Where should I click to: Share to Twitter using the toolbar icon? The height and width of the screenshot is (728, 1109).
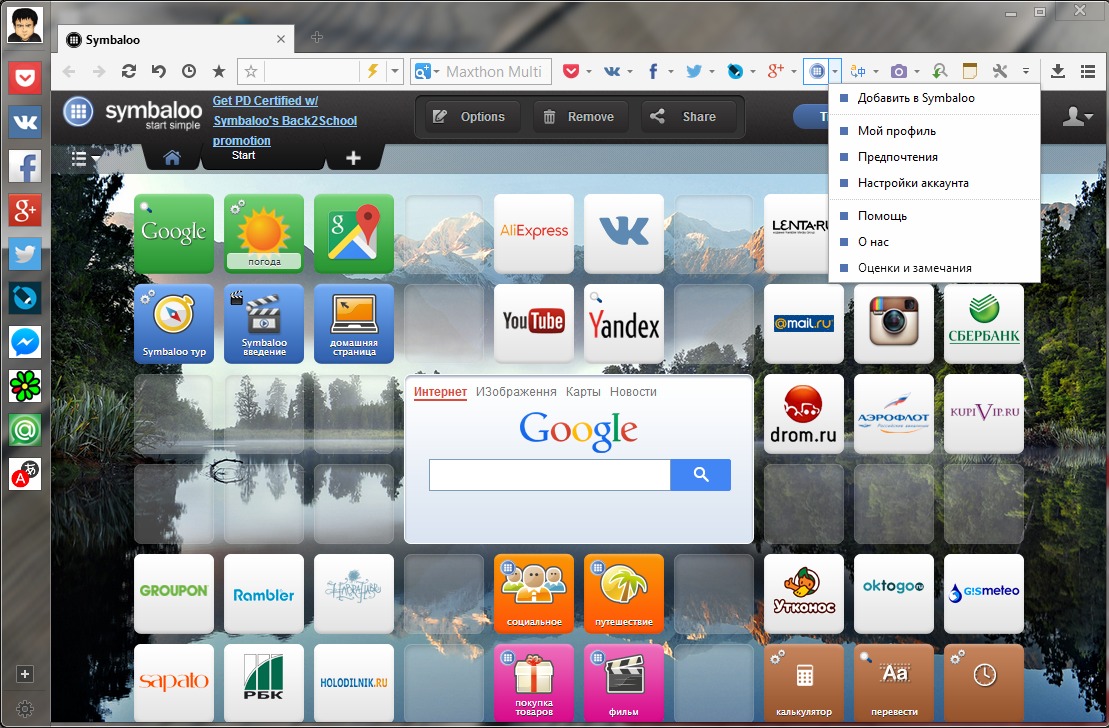tap(692, 71)
